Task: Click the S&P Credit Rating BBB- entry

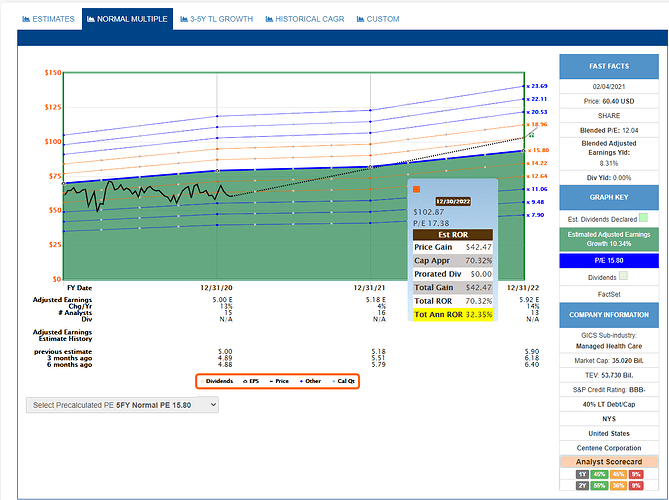Action: click(x=609, y=390)
